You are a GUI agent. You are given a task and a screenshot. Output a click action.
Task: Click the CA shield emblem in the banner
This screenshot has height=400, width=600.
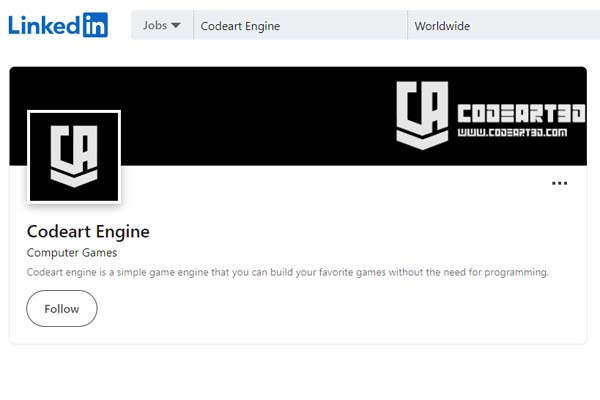[424, 115]
